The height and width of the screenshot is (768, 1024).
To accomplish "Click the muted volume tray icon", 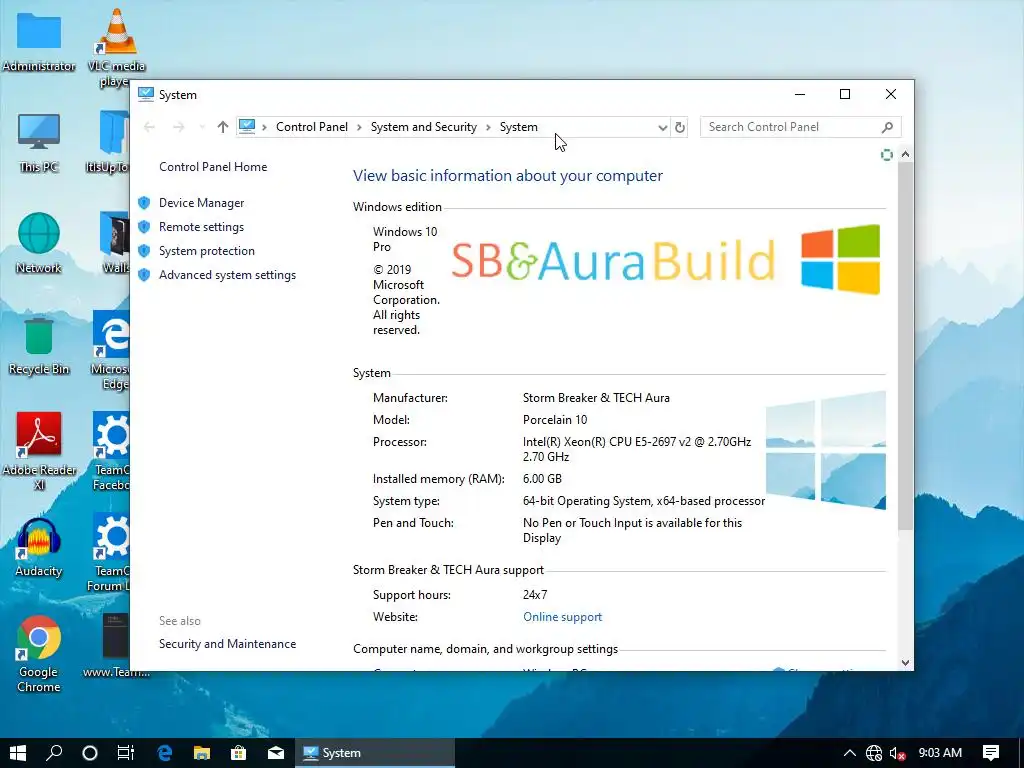I will pyautogui.click(x=898, y=753).
